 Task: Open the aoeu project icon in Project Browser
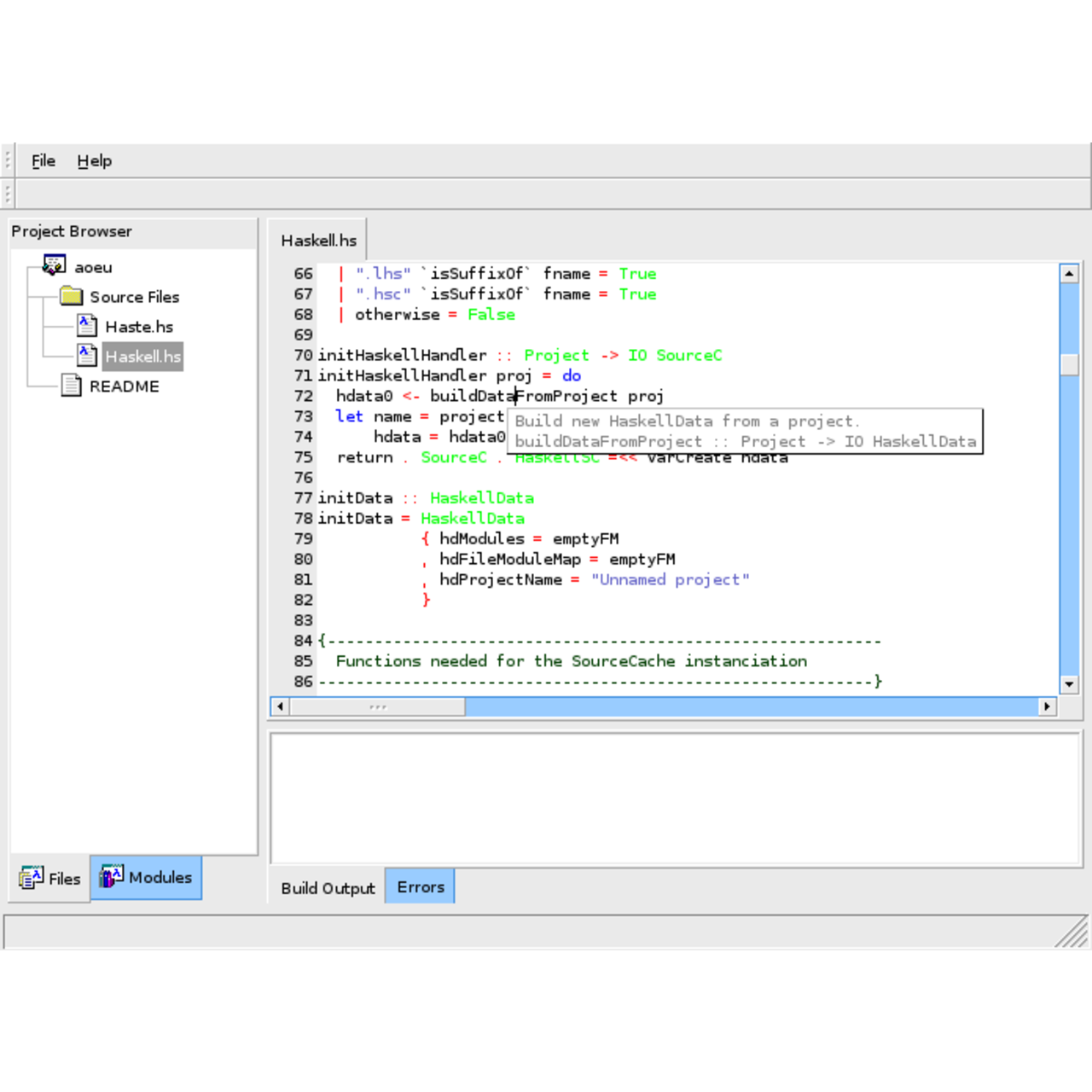pos(53,264)
